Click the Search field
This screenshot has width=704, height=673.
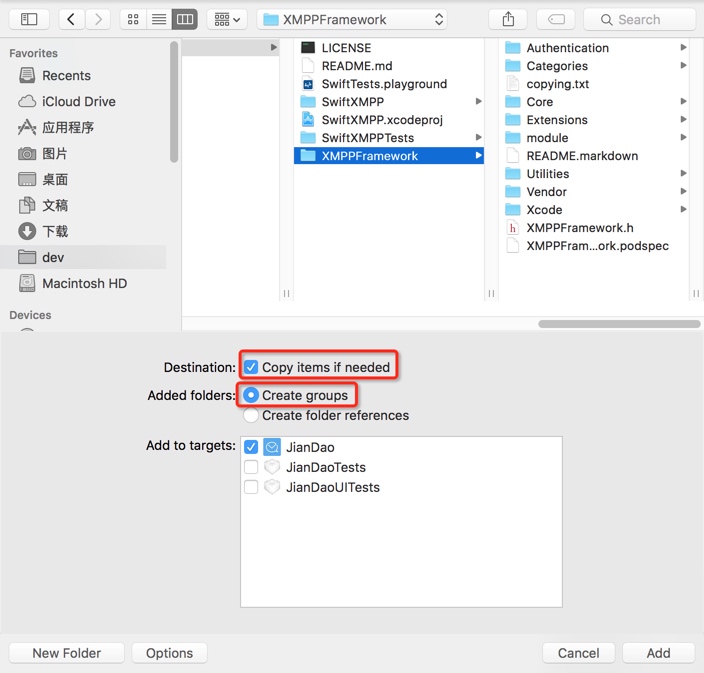coord(639,19)
